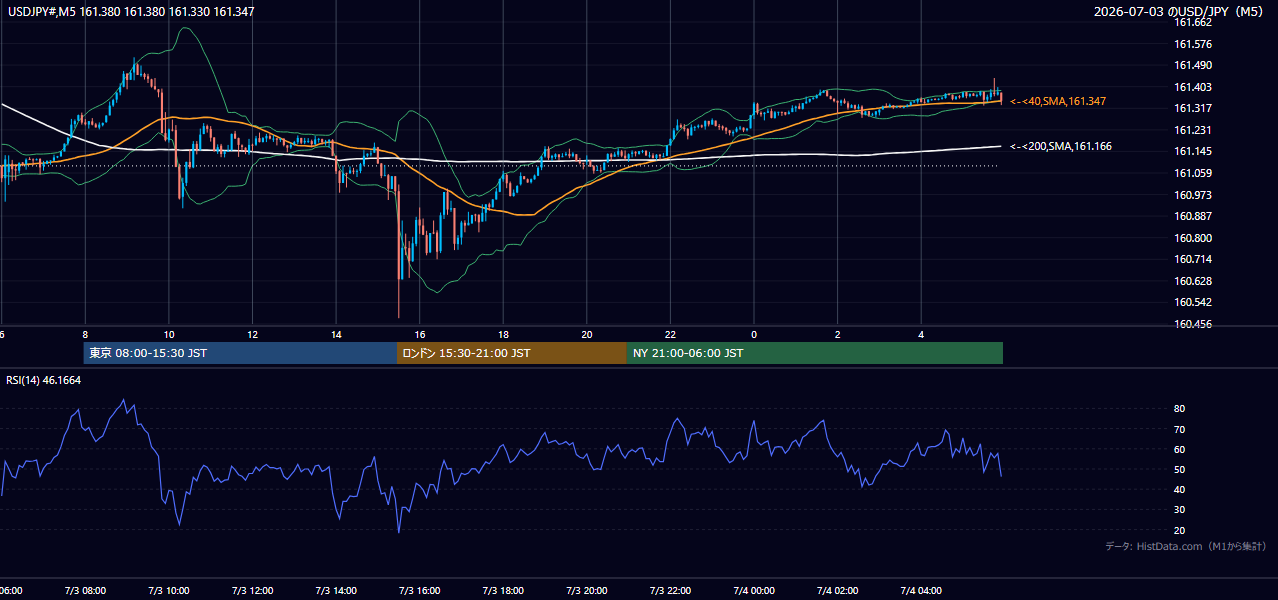This screenshot has height=600, width=1278.
Task: Click the HistData.com data source credit
Action: (1186, 546)
